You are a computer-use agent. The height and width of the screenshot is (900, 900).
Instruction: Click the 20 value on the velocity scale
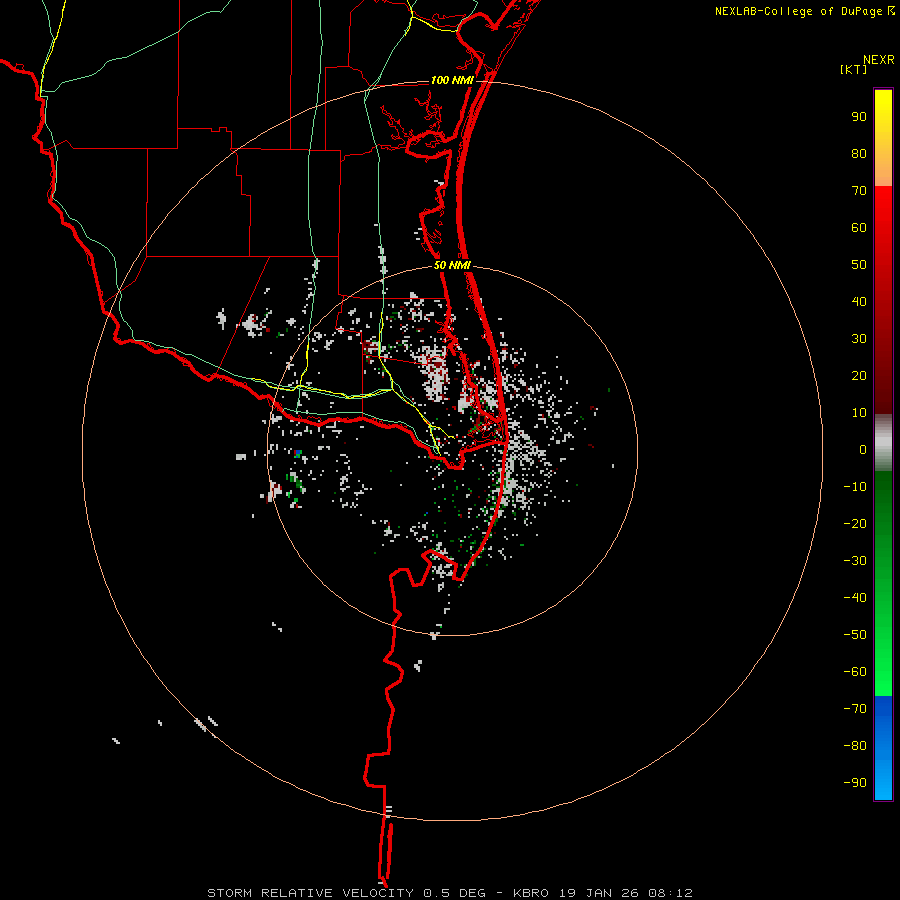coord(859,376)
